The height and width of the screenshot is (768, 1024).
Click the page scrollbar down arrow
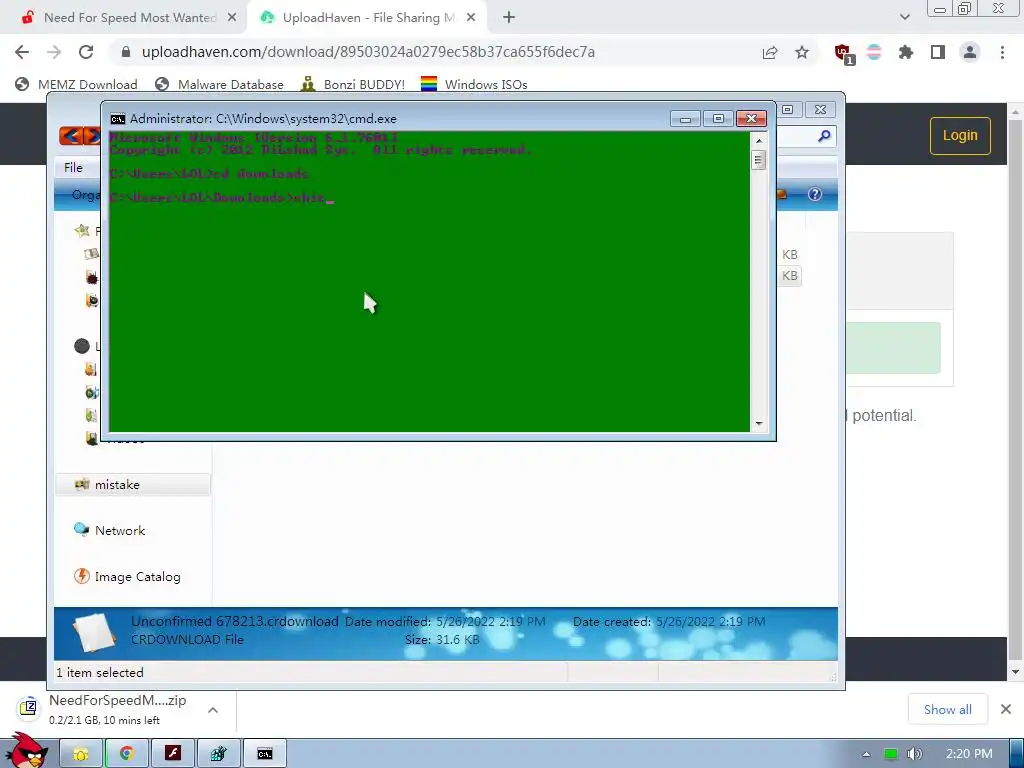click(x=1015, y=672)
